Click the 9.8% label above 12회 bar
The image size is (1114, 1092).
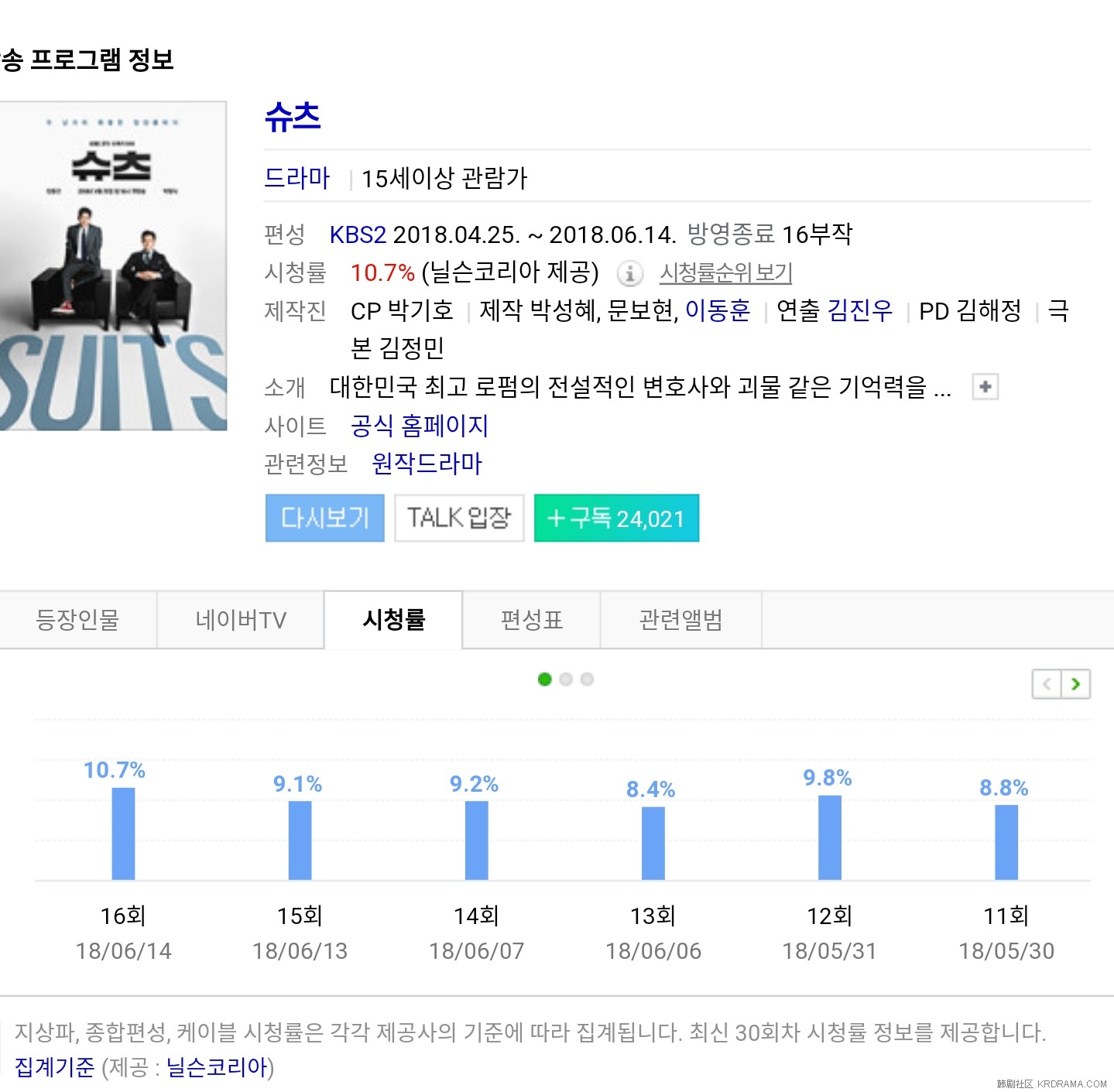828,778
